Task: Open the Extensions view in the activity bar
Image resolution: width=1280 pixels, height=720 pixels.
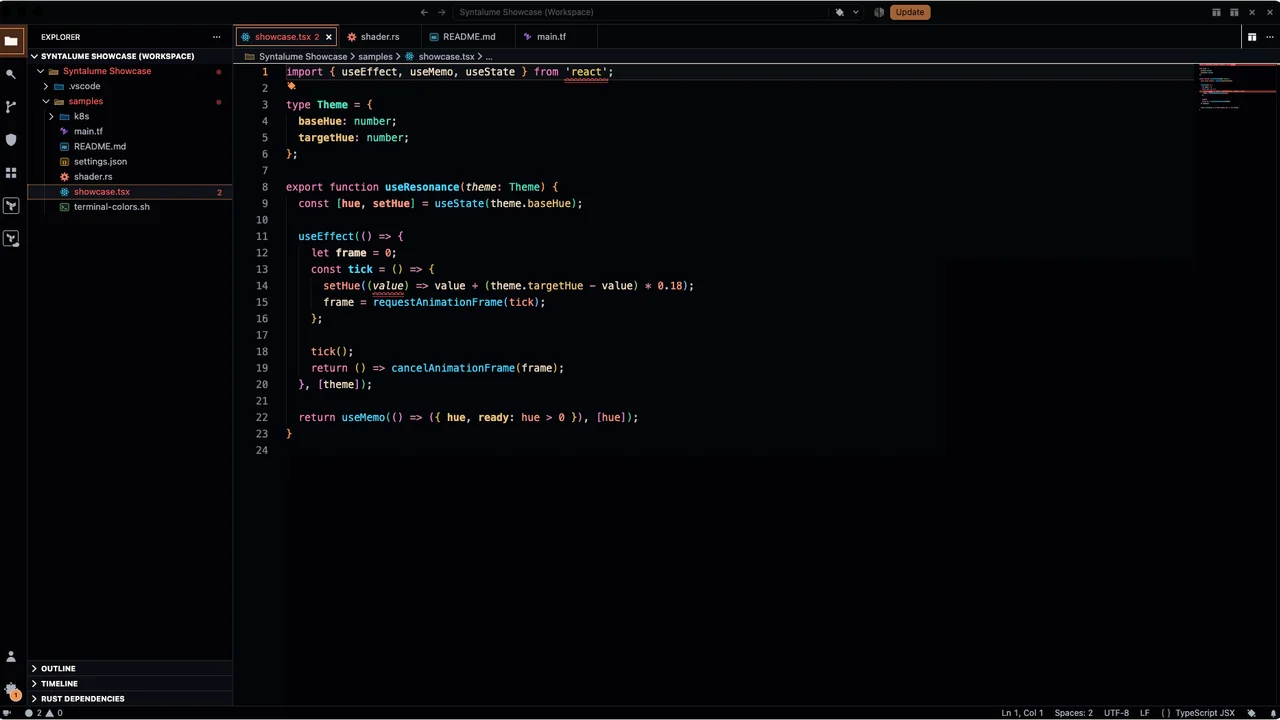Action: 11,173
